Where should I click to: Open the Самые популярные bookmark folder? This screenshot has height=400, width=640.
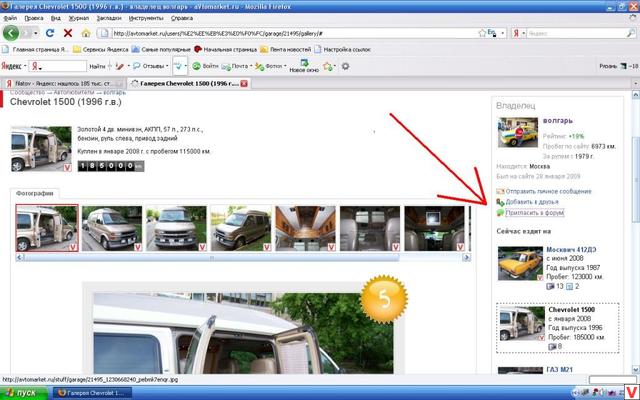point(161,49)
